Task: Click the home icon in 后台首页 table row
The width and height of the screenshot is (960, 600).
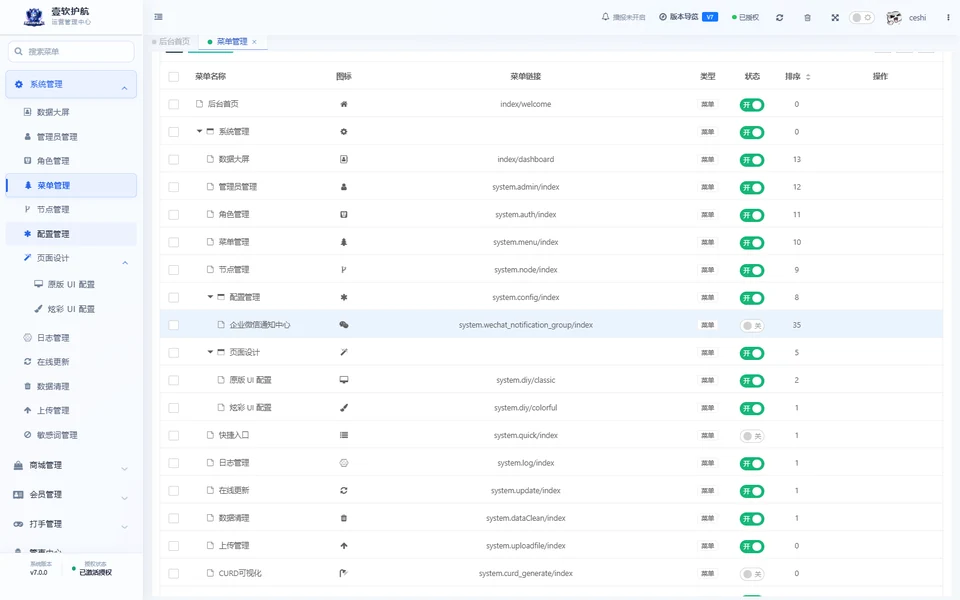Action: click(x=344, y=104)
